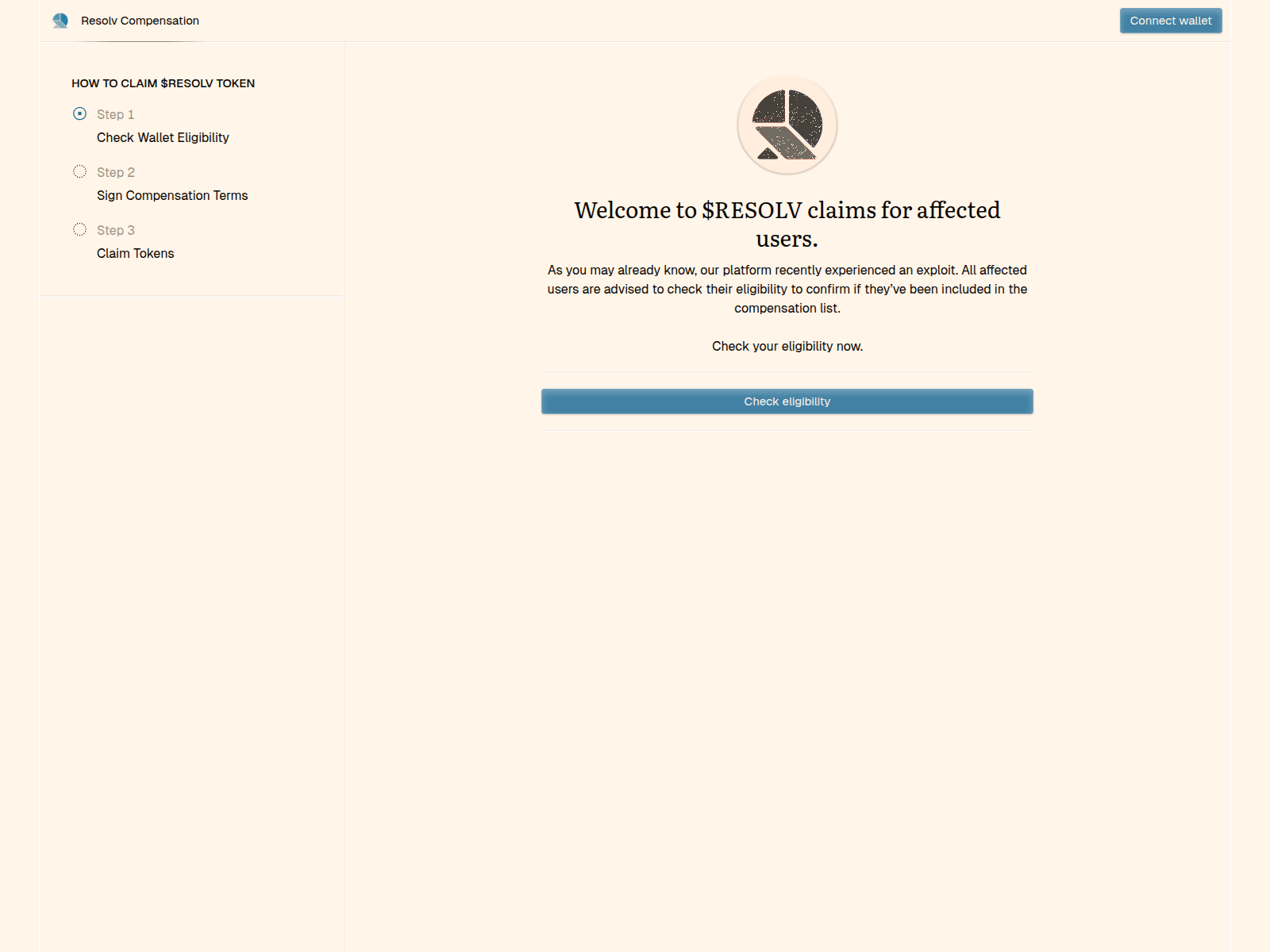The height and width of the screenshot is (952, 1270).
Task: Click the Resolv pie-chart logo in the header
Action: tap(61, 20)
